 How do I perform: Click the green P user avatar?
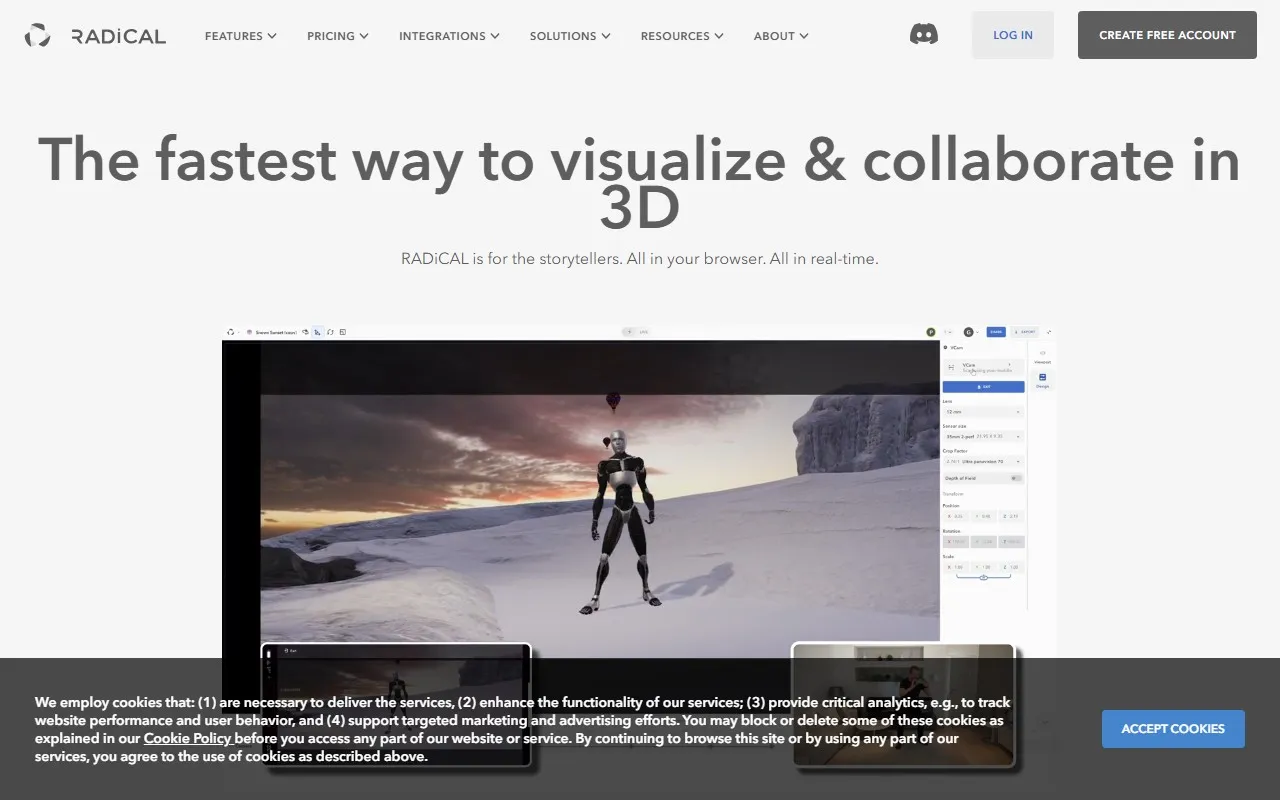pyautogui.click(x=930, y=332)
